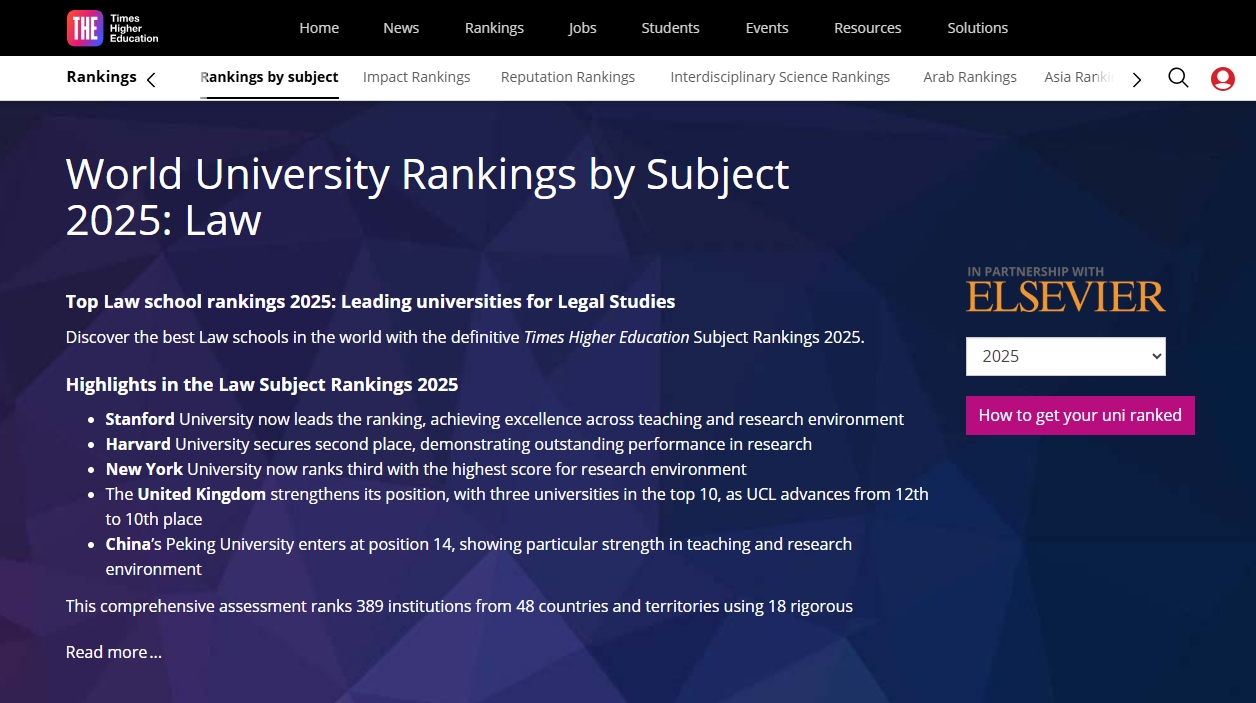Open the 2025 year dropdown
Image resolution: width=1256 pixels, height=703 pixels.
(x=1065, y=356)
